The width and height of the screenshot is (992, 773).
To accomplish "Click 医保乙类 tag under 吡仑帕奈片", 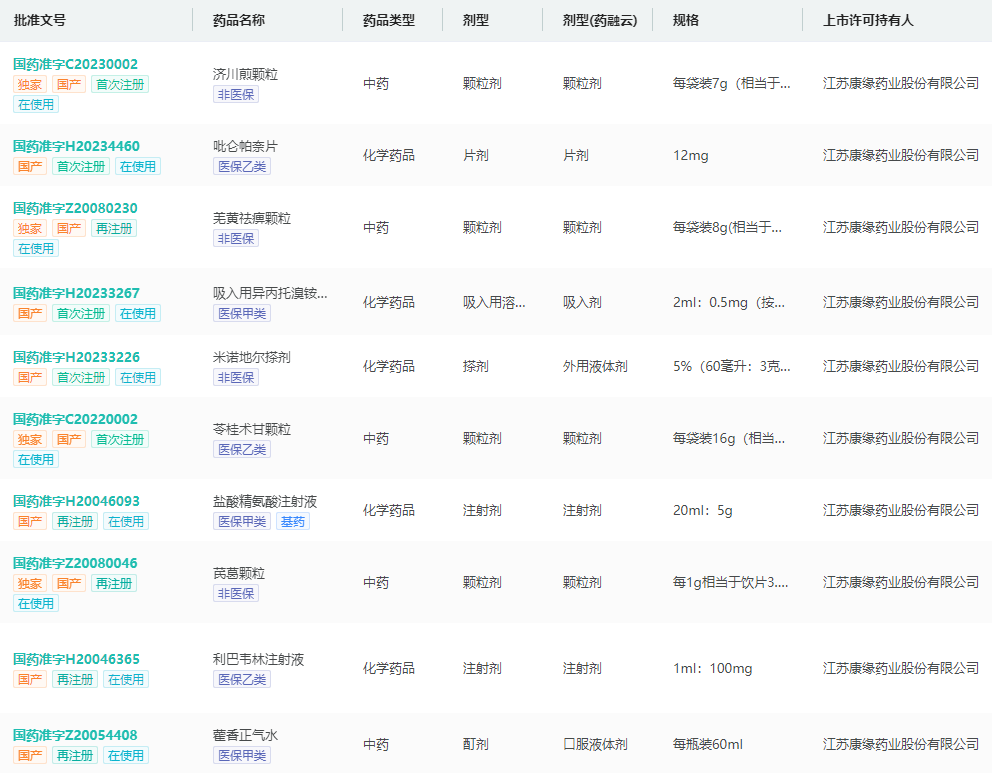I will [x=242, y=167].
